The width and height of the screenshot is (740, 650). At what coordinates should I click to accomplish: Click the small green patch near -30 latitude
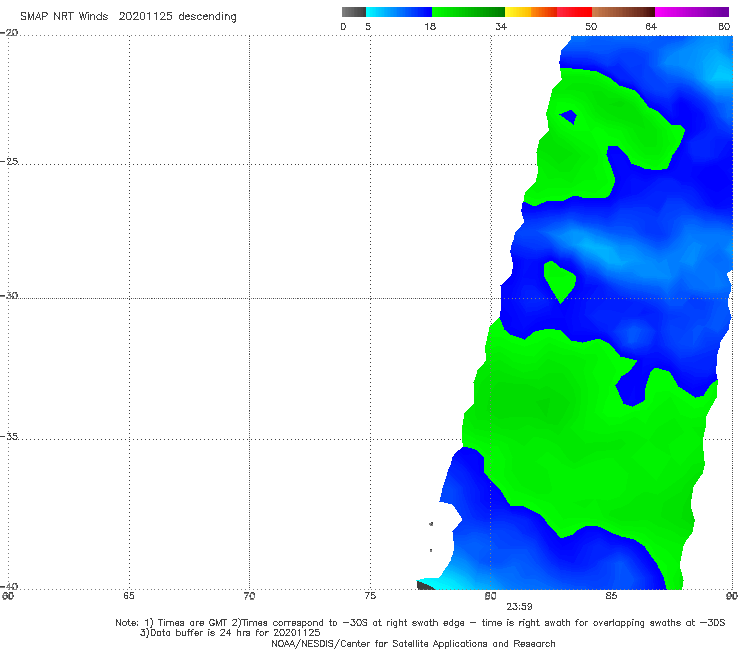tap(560, 281)
